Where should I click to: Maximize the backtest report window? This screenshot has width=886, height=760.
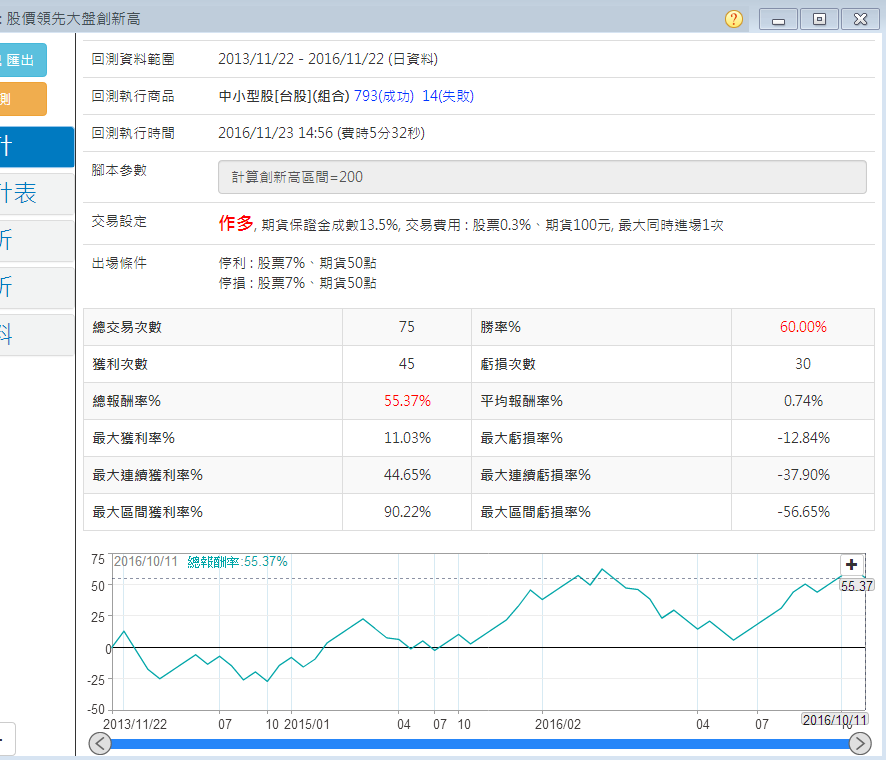819,19
